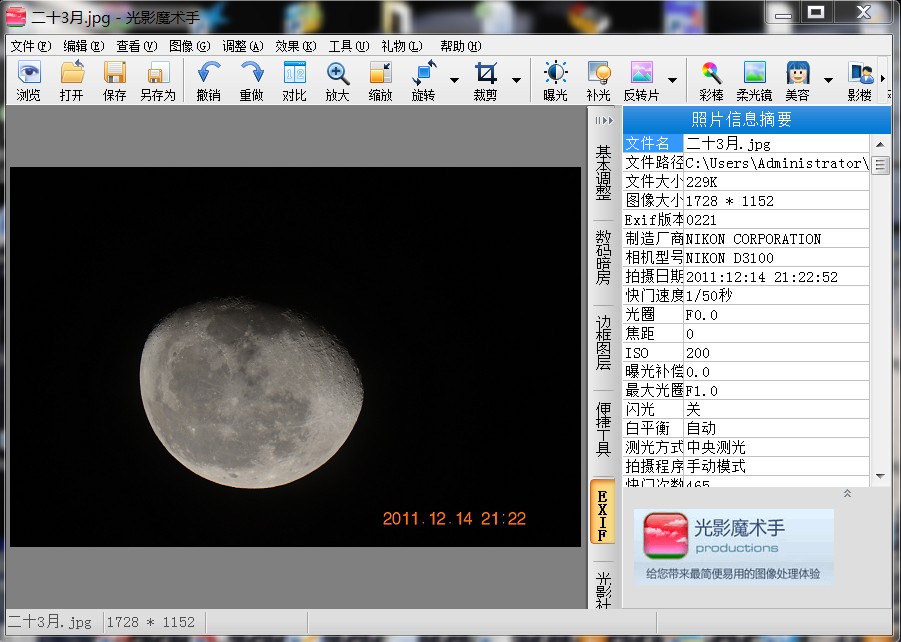Switch to 边框图层 sidebar tab

[603, 342]
